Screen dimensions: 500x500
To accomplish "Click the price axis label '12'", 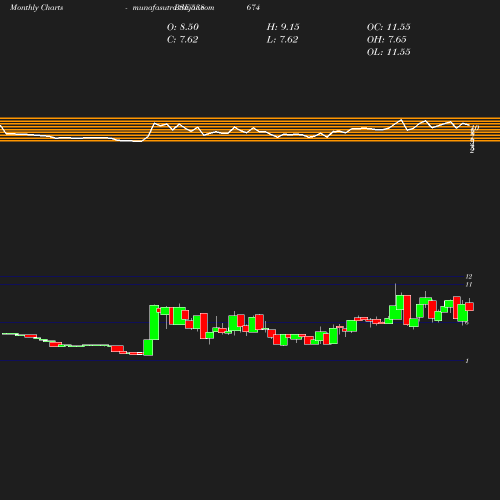I will 469,276.
